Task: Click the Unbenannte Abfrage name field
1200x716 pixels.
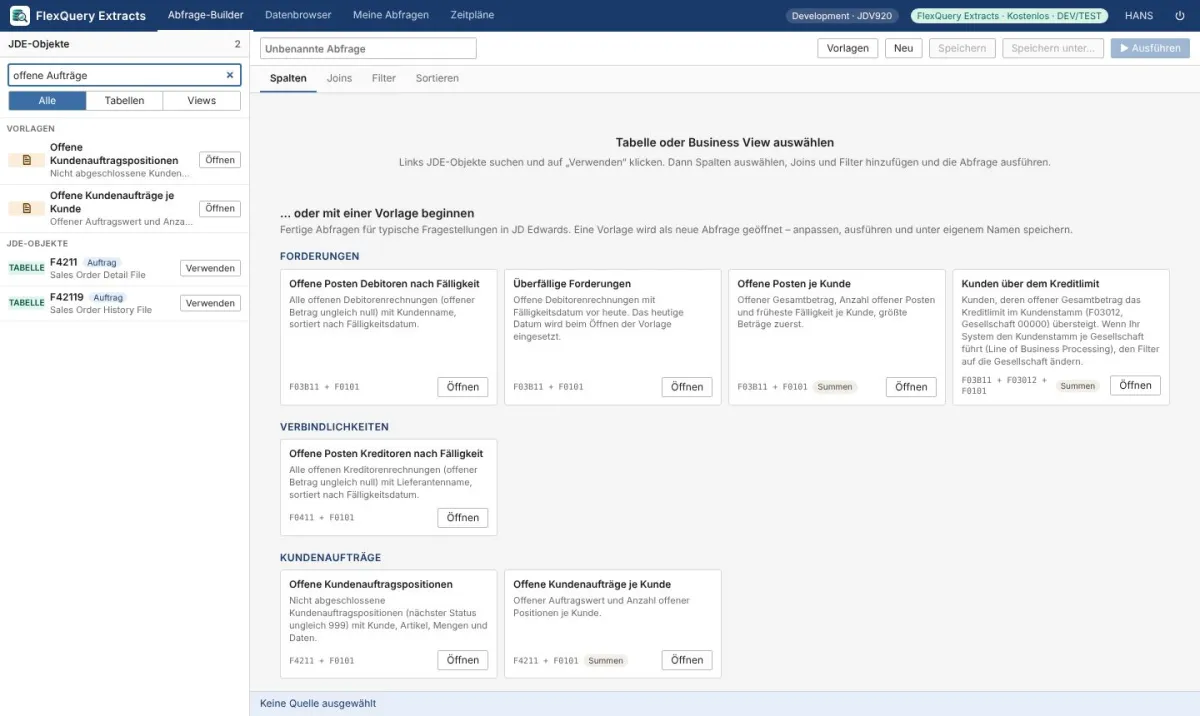Action: click(368, 48)
